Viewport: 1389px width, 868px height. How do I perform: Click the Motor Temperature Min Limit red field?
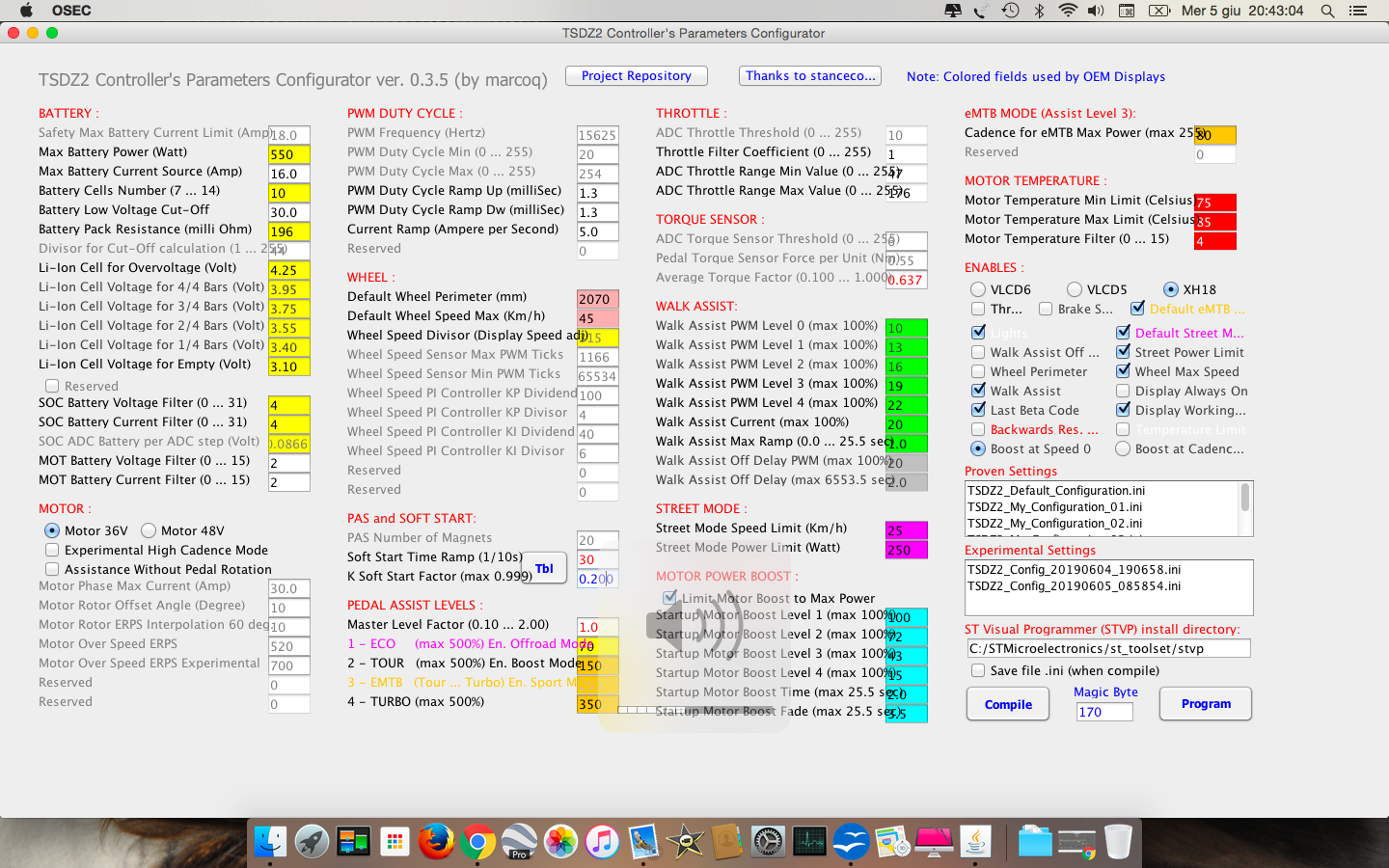click(x=1215, y=203)
